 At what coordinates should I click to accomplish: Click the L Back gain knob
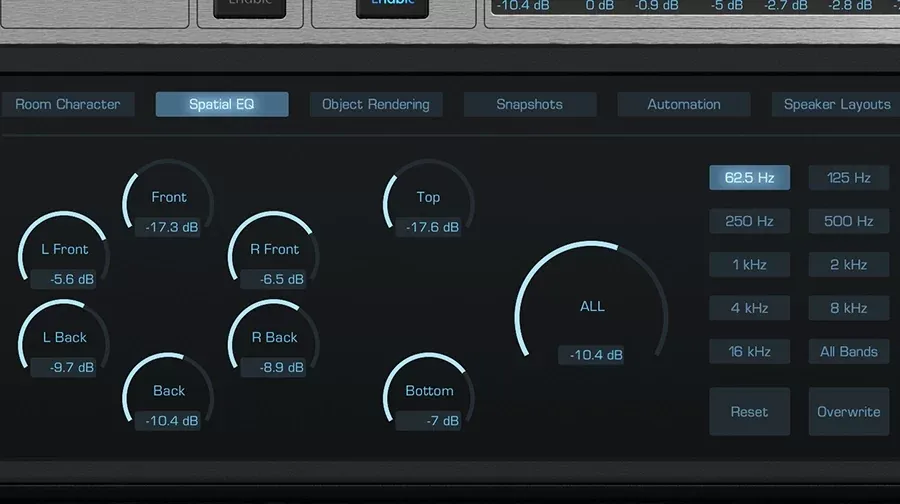click(64, 337)
